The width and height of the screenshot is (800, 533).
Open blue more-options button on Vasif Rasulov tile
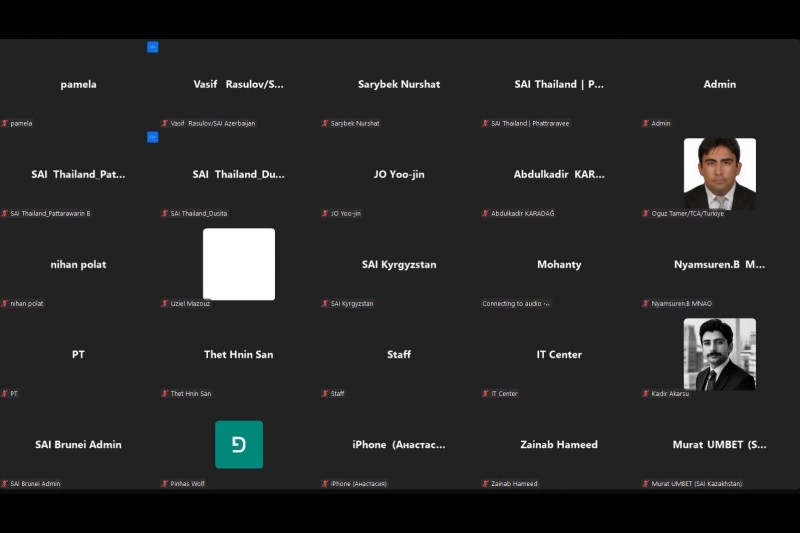click(153, 47)
